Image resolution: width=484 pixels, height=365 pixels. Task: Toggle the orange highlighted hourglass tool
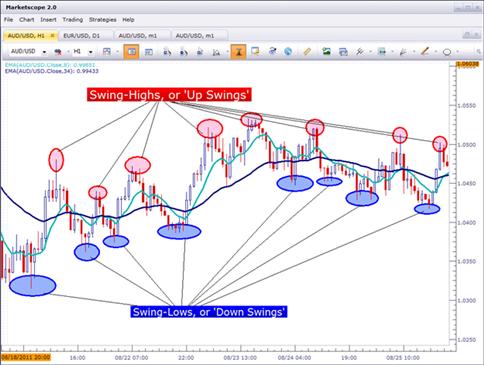pyautogui.click(x=238, y=52)
